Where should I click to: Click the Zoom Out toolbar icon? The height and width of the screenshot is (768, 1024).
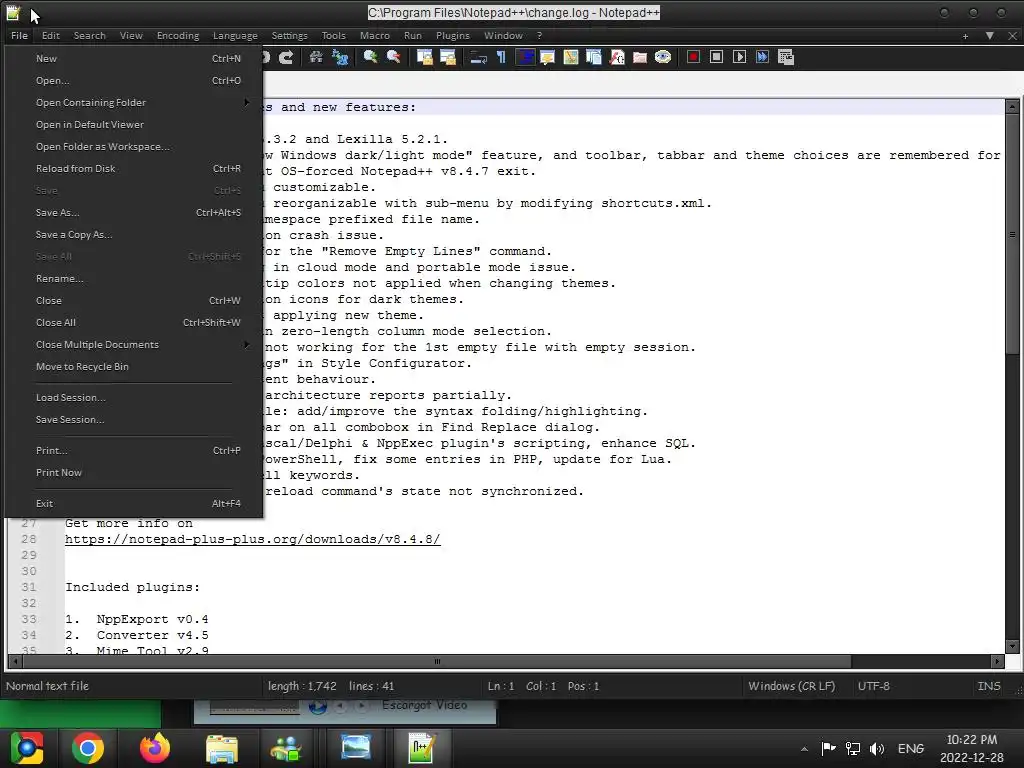coord(393,57)
